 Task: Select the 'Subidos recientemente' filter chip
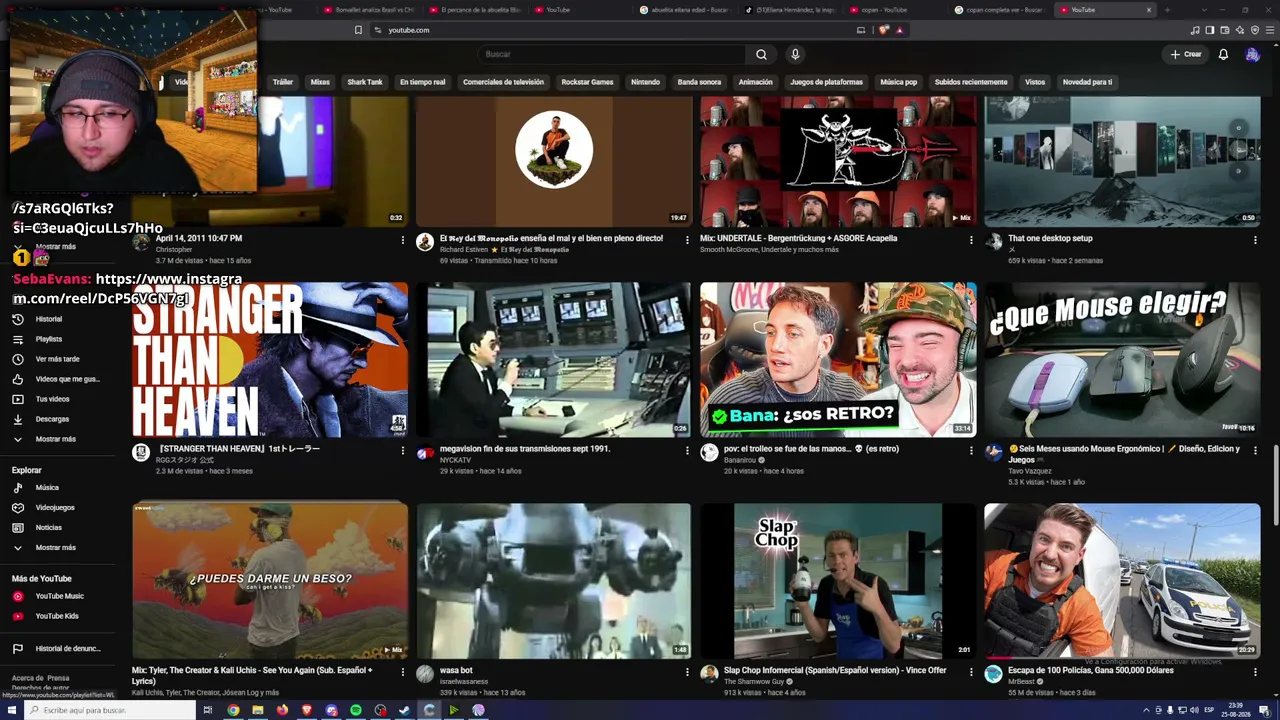(x=971, y=82)
